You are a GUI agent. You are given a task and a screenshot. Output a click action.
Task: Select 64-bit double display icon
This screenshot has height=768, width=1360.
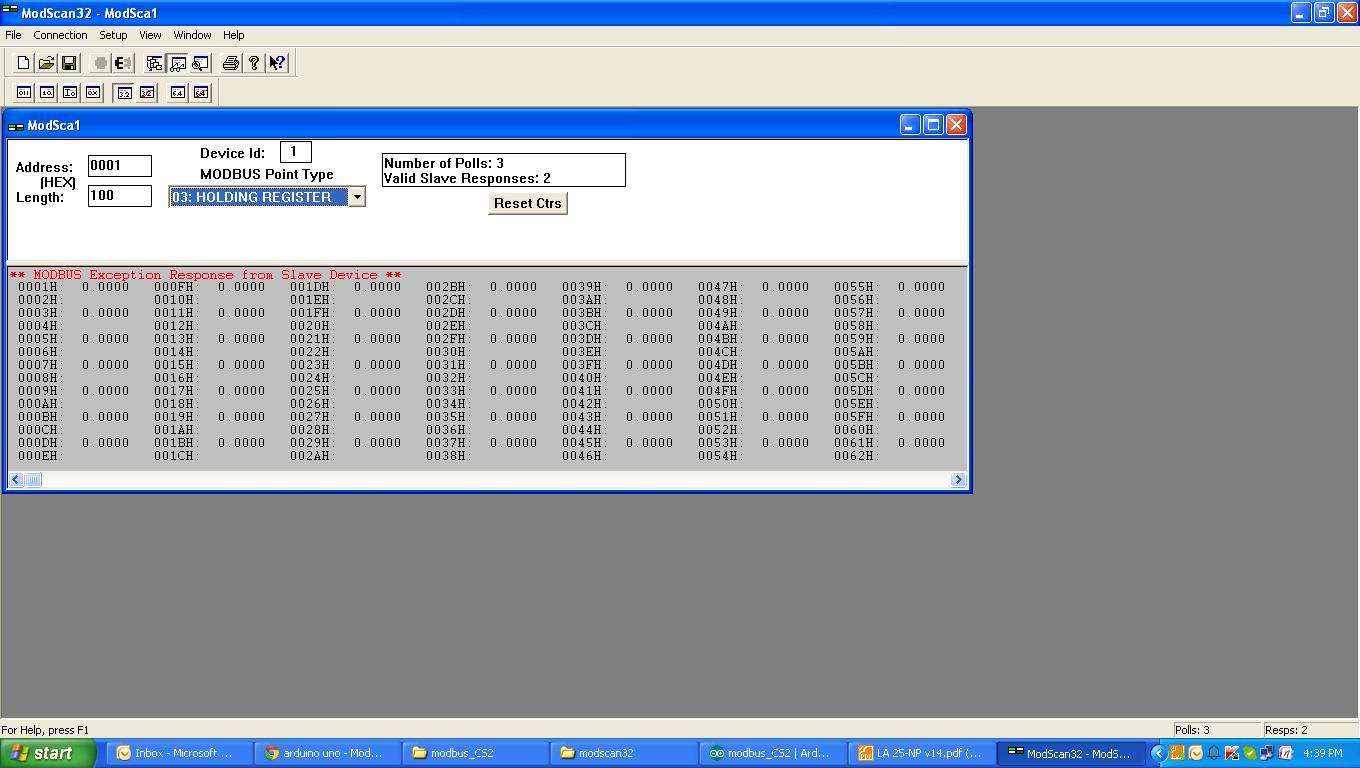[177, 92]
